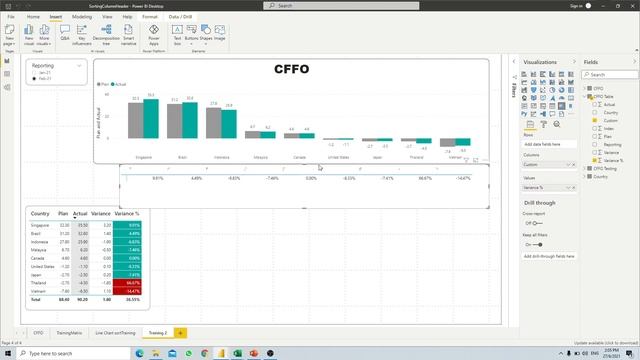Switch to Report view in left sidebar
This screenshot has height=360, width=640.
(7, 61)
